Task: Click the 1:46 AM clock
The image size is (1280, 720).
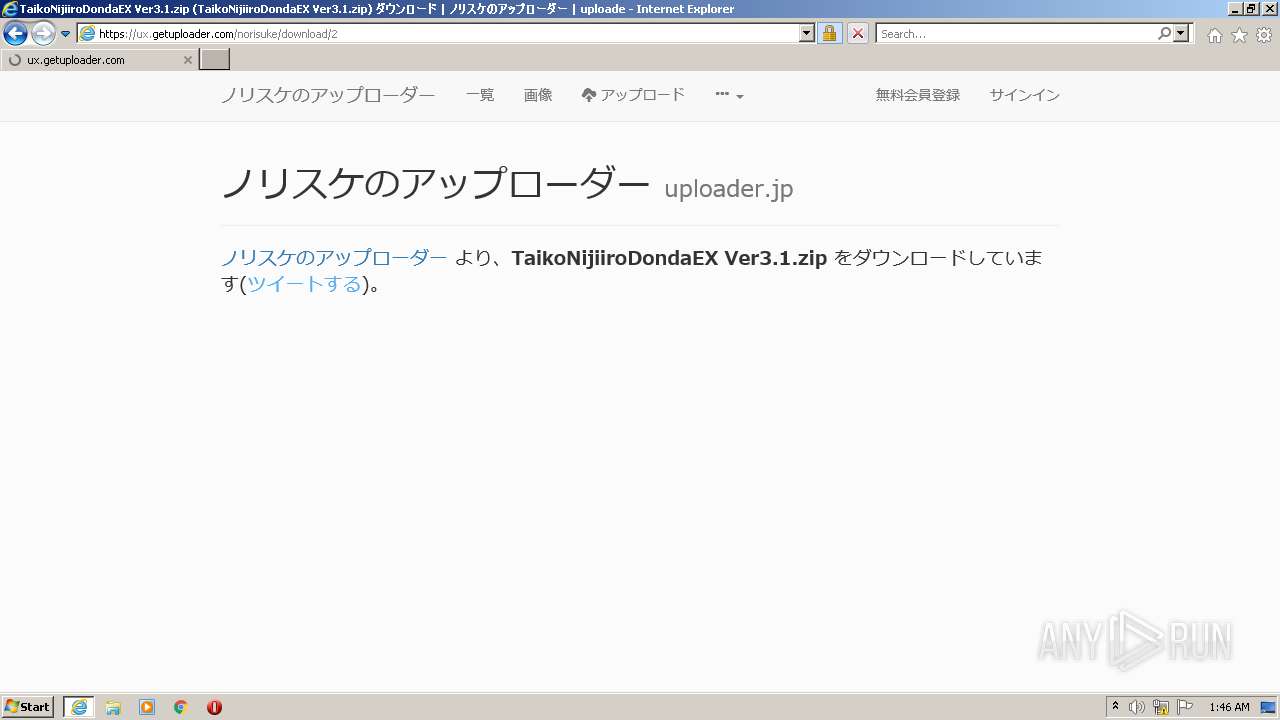Action: pos(1229,707)
